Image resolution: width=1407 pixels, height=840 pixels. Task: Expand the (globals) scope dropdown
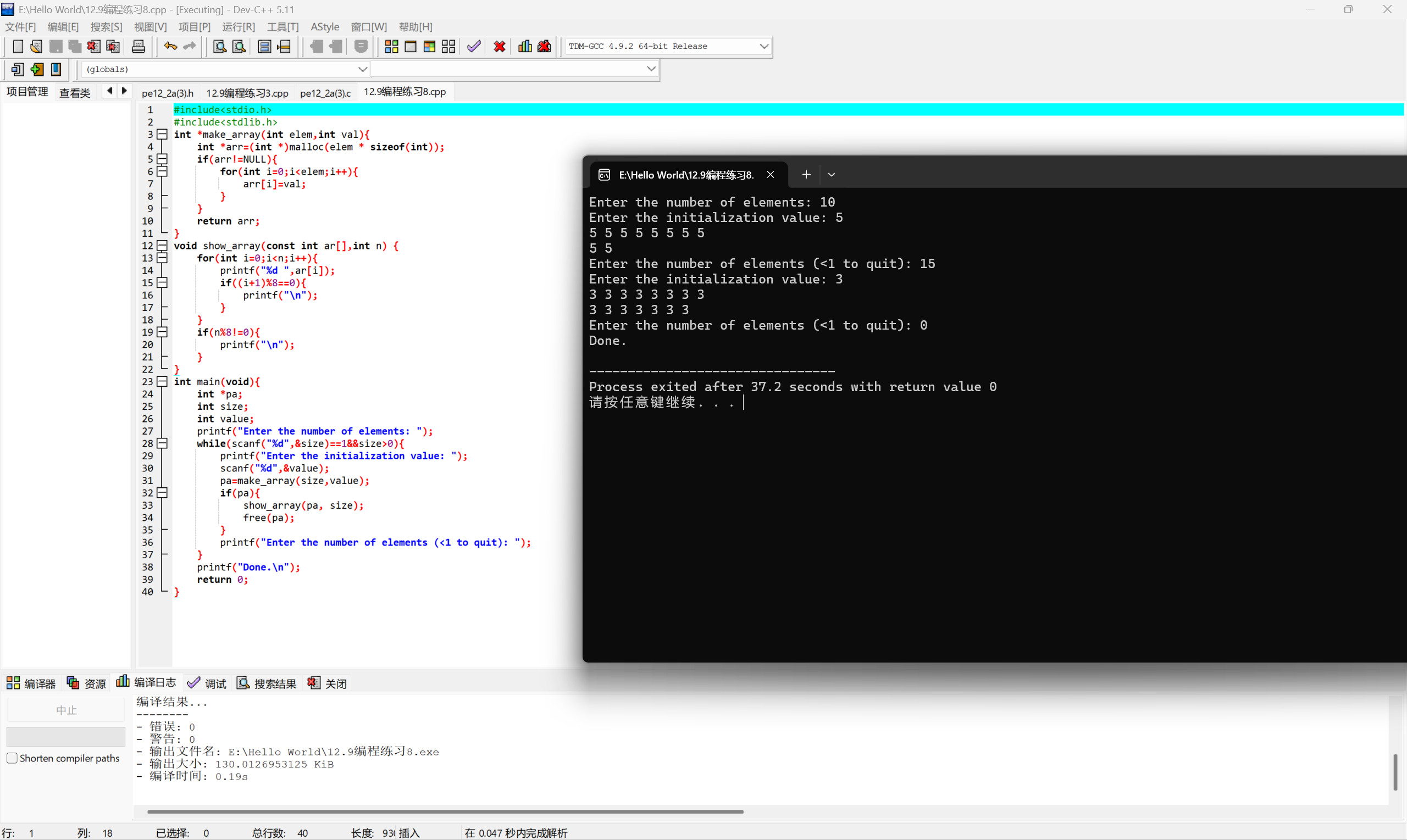(x=362, y=69)
